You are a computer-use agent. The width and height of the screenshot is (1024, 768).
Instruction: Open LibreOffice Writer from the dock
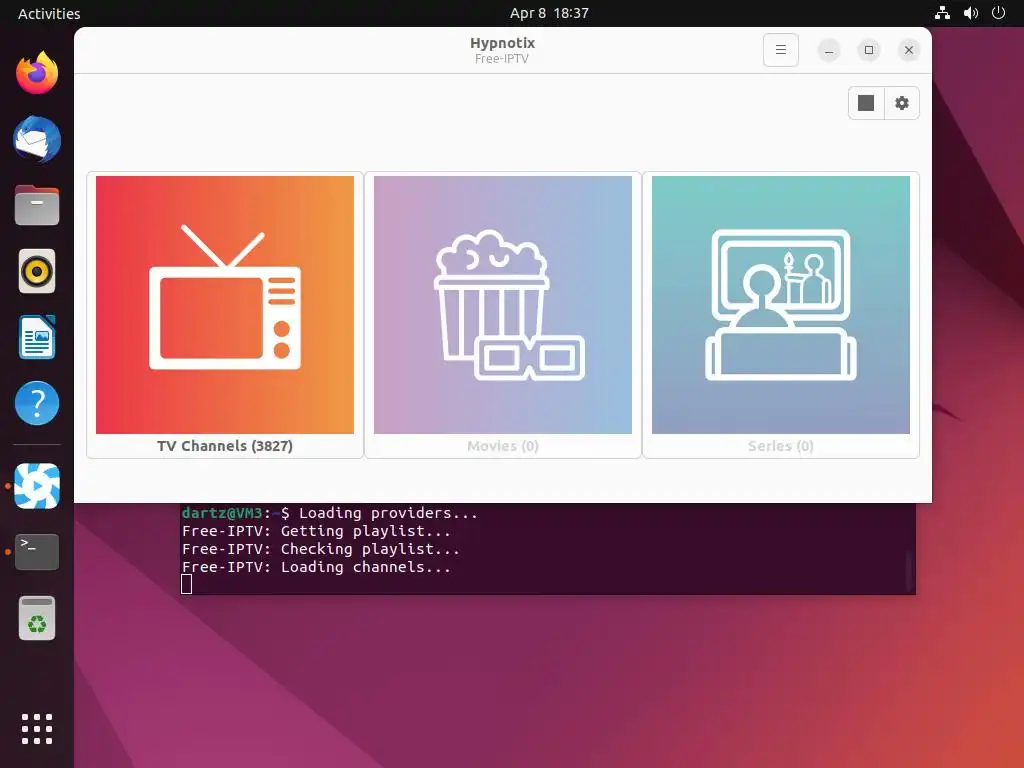pyautogui.click(x=37, y=337)
